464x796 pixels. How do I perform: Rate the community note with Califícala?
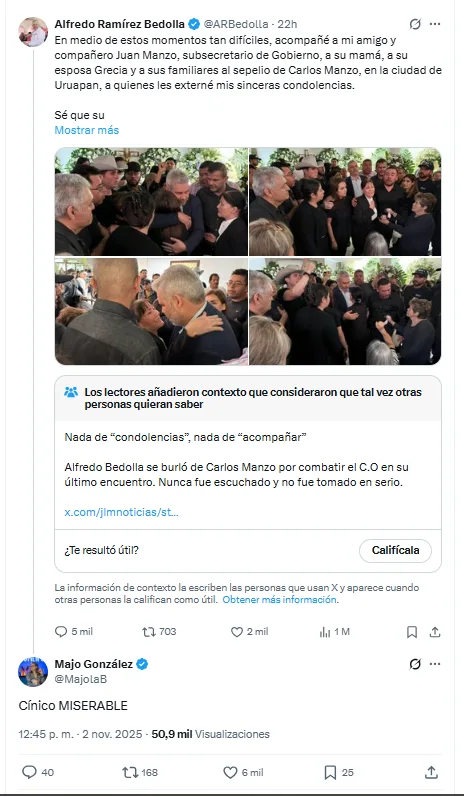coord(395,551)
